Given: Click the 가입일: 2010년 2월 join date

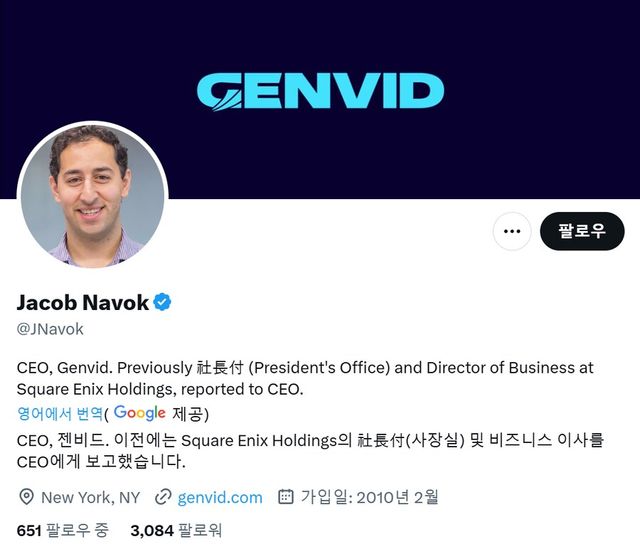Looking at the screenshot, I should click(369, 497).
